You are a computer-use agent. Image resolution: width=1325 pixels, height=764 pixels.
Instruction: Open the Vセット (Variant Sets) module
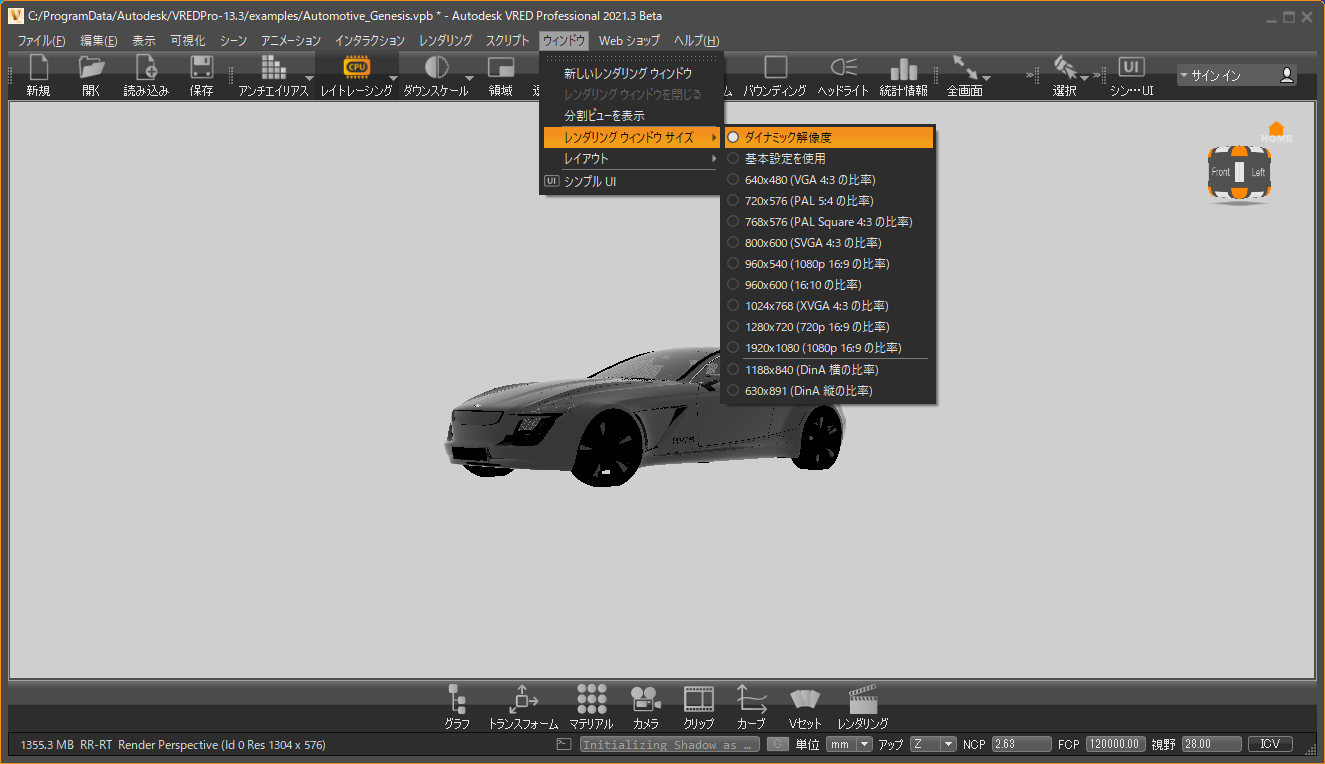pos(805,699)
